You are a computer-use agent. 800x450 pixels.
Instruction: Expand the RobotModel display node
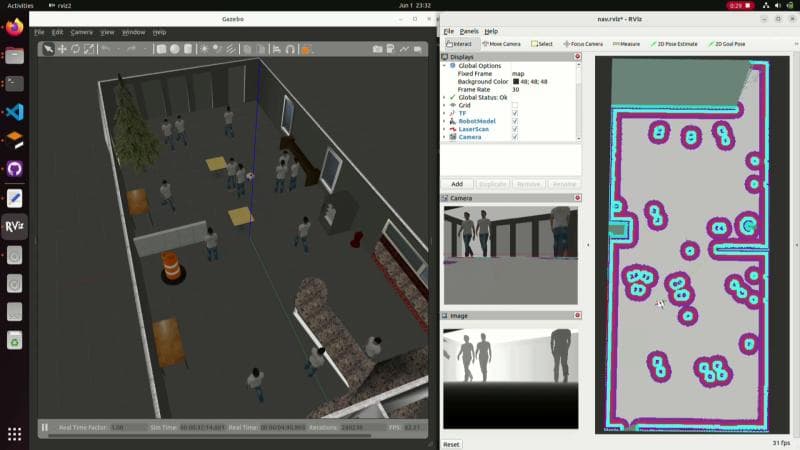point(444,121)
